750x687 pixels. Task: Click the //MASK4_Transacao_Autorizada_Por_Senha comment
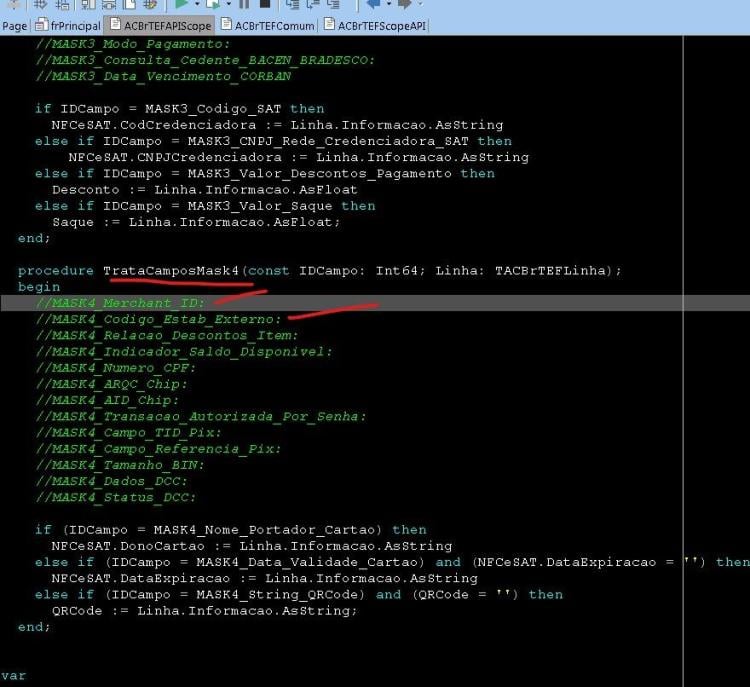point(201,416)
